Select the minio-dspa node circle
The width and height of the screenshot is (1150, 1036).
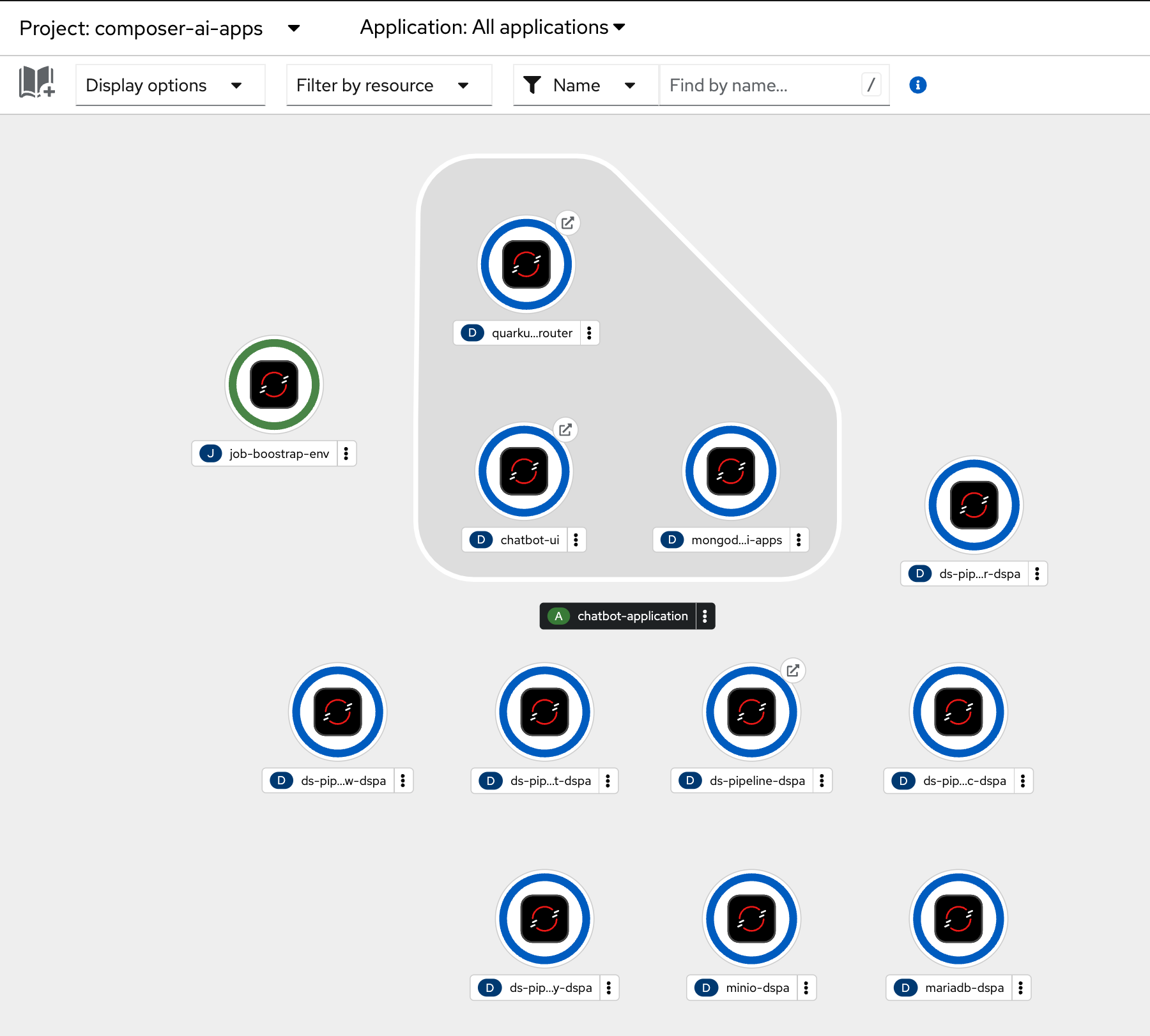(x=751, y=919)
